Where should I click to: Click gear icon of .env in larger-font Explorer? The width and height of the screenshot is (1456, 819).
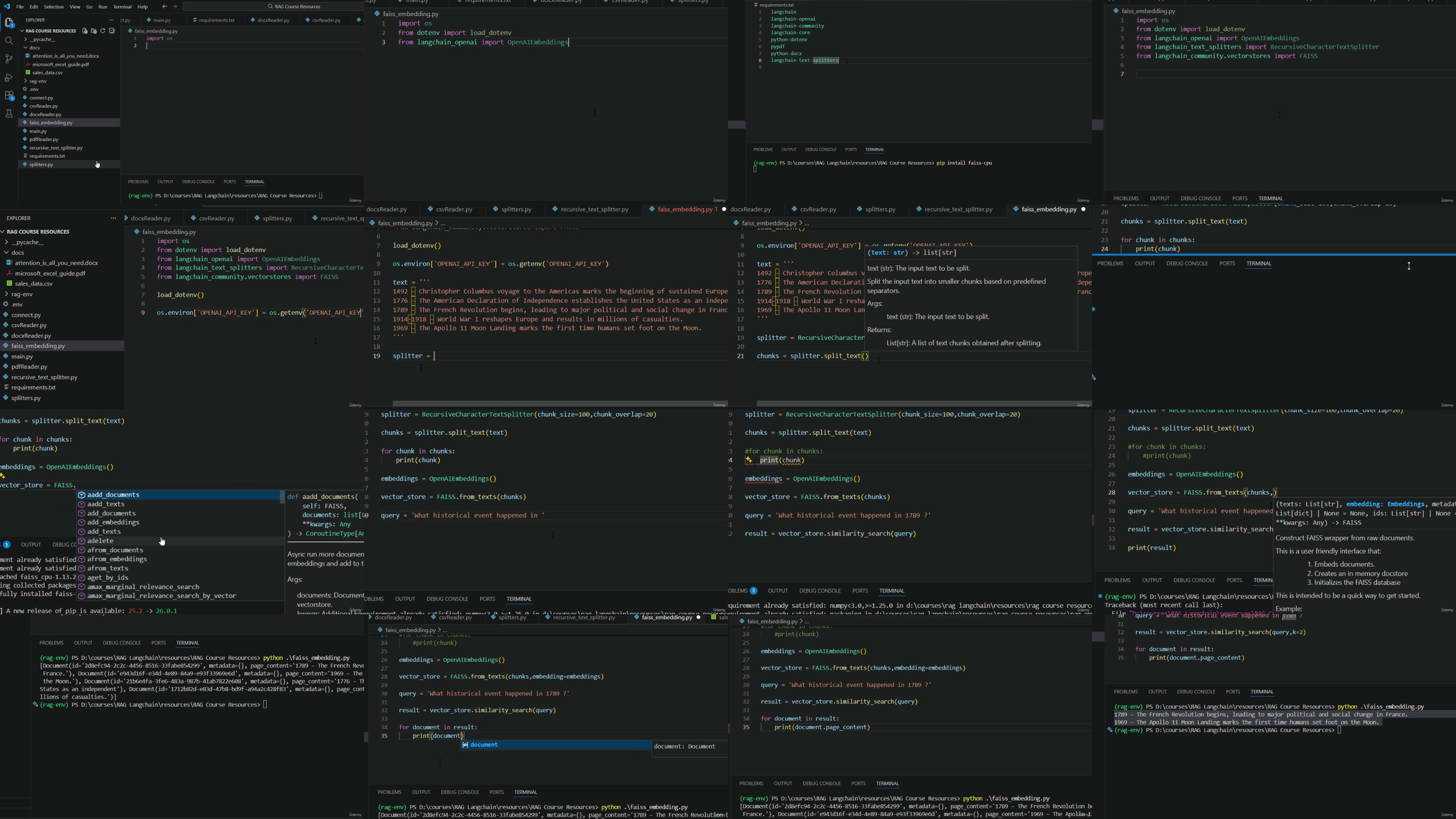[6, 305]
